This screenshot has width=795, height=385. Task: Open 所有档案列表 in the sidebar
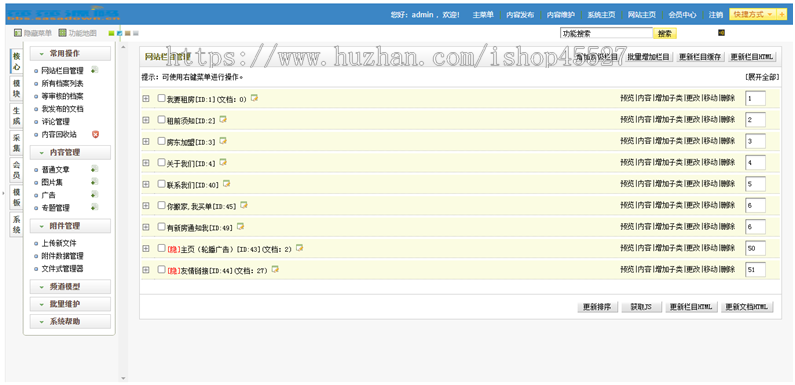(62, 83)
